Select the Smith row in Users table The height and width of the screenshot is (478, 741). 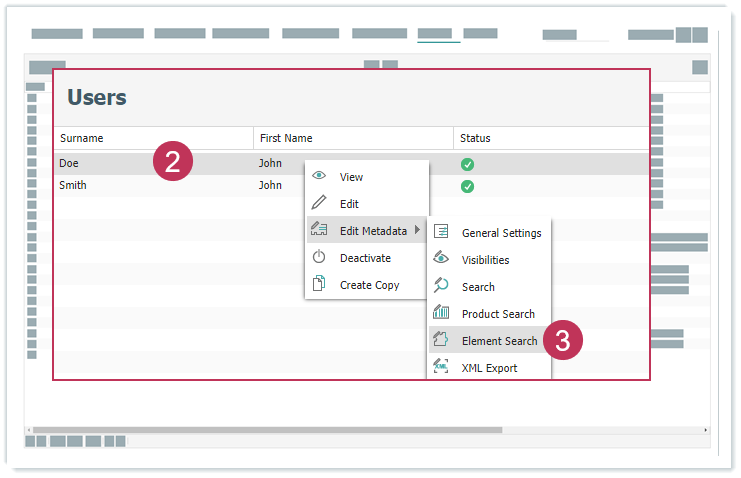tap(150, 186)
